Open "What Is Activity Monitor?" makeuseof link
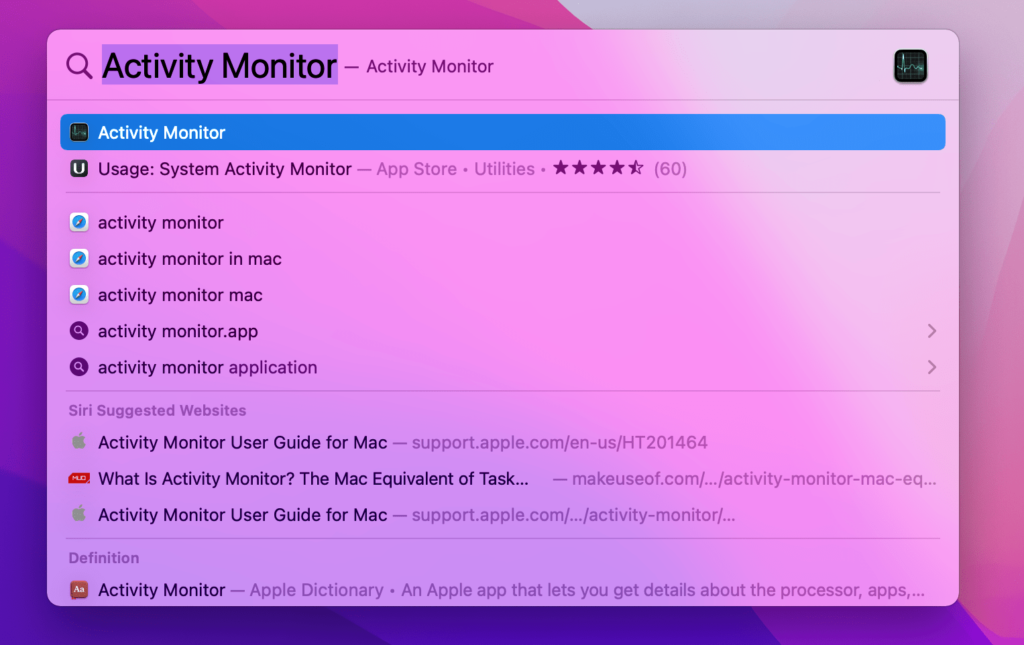The image size is (1024, 645). coord(313,479)
